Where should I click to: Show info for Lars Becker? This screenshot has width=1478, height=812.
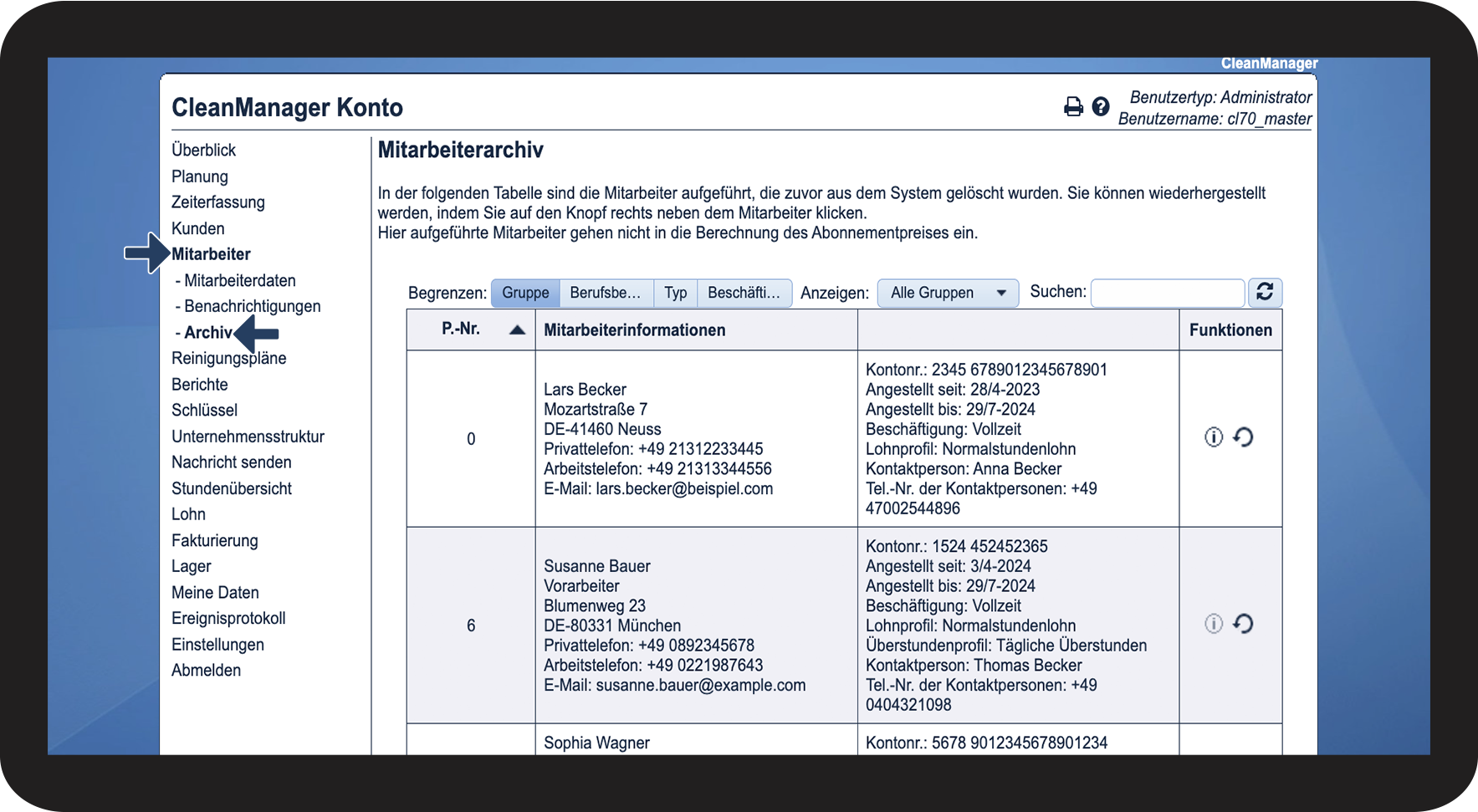[1214, 437]
